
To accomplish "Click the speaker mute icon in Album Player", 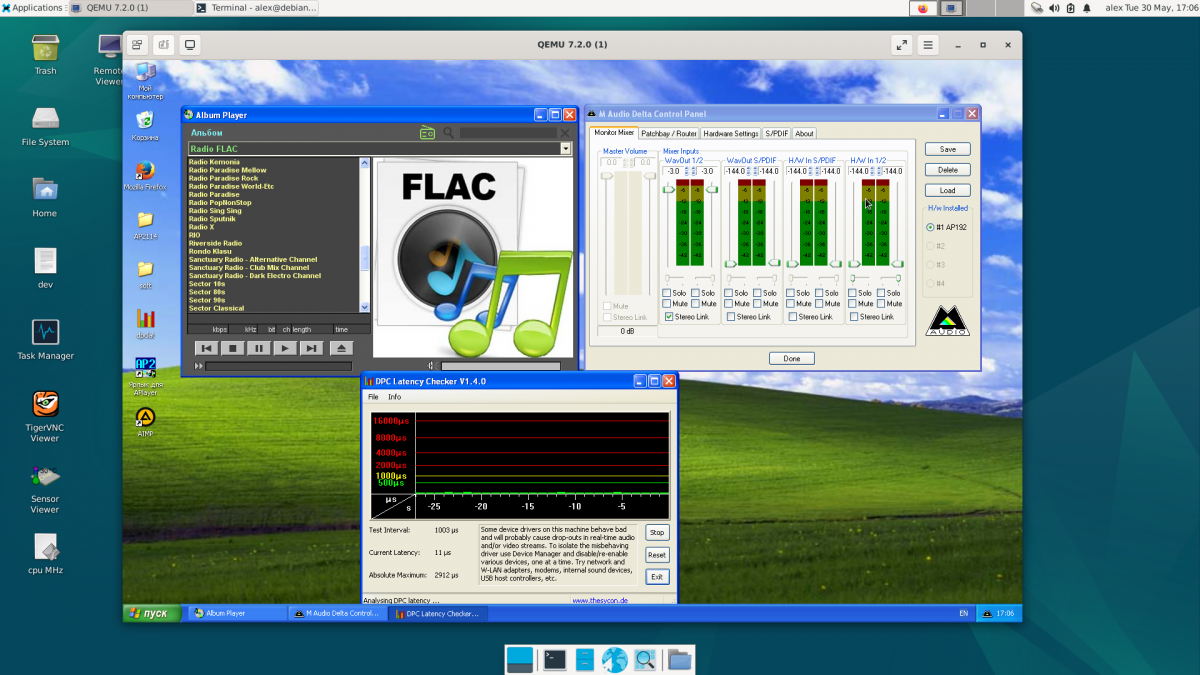I will pos(432,366).
